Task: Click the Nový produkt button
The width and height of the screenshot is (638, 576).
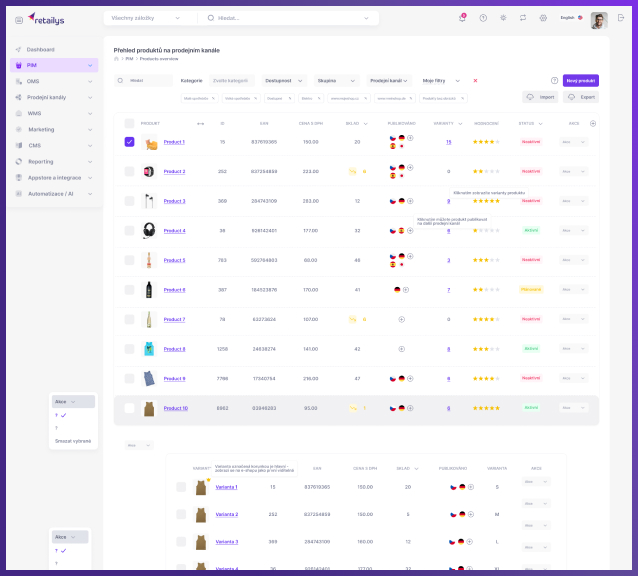Action: (581, 80)
